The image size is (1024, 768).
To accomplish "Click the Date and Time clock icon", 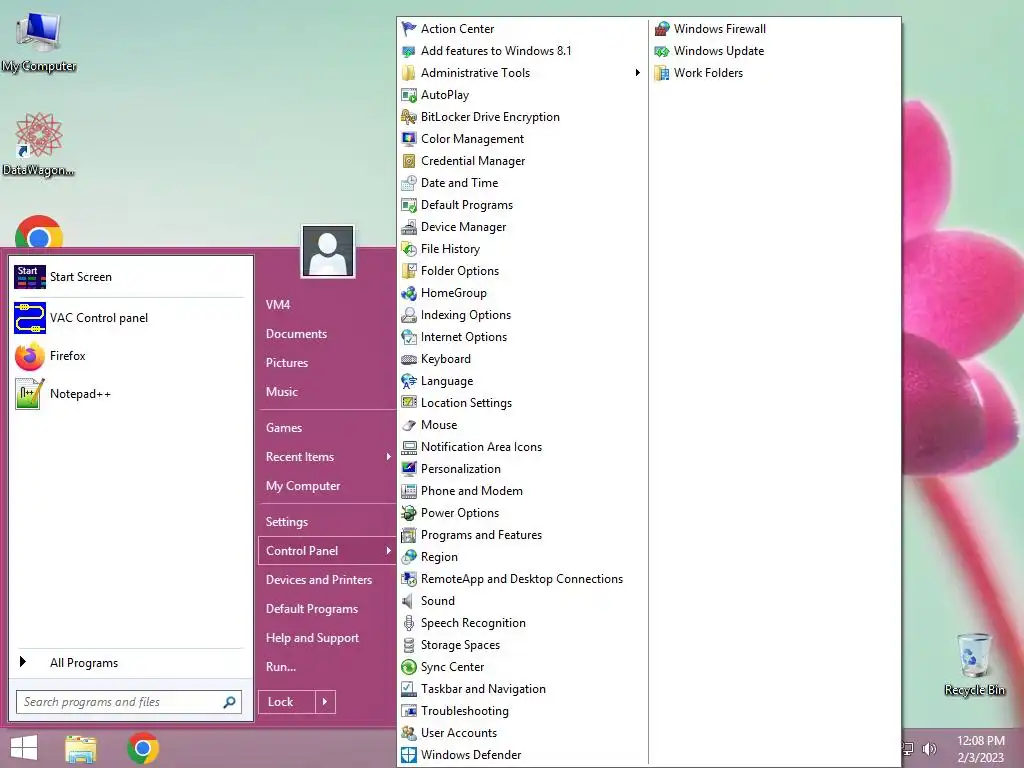I will (409, 183).
